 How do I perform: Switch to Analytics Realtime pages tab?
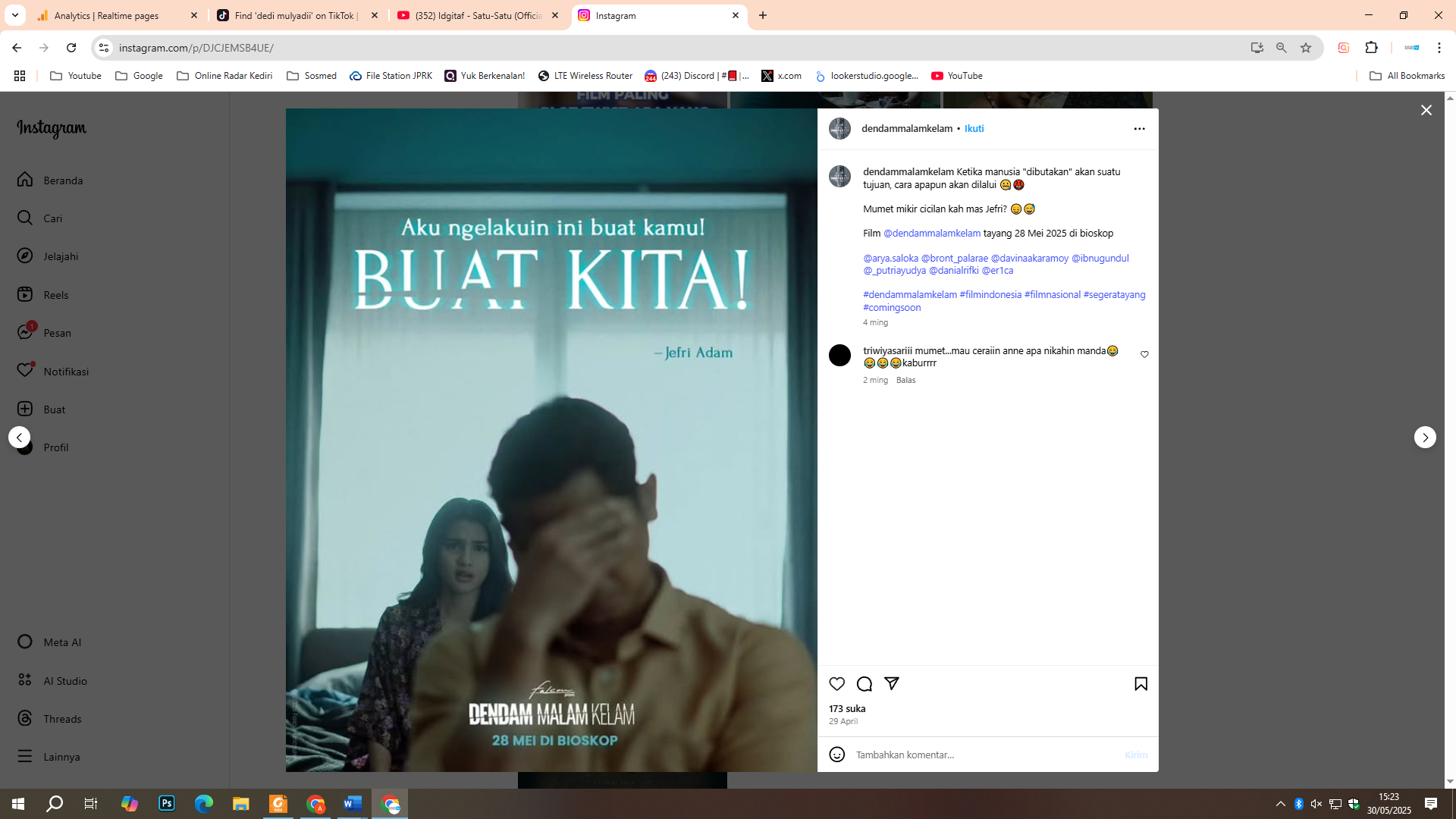click(118, 15)
